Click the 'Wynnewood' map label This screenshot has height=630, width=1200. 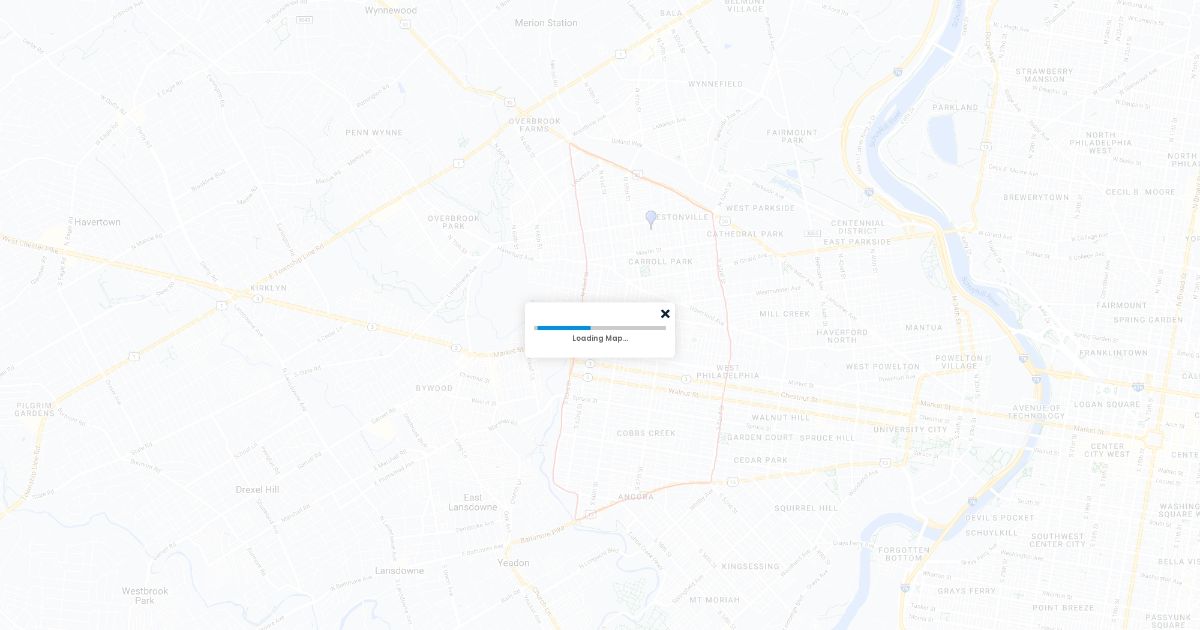tap(391, 10)
